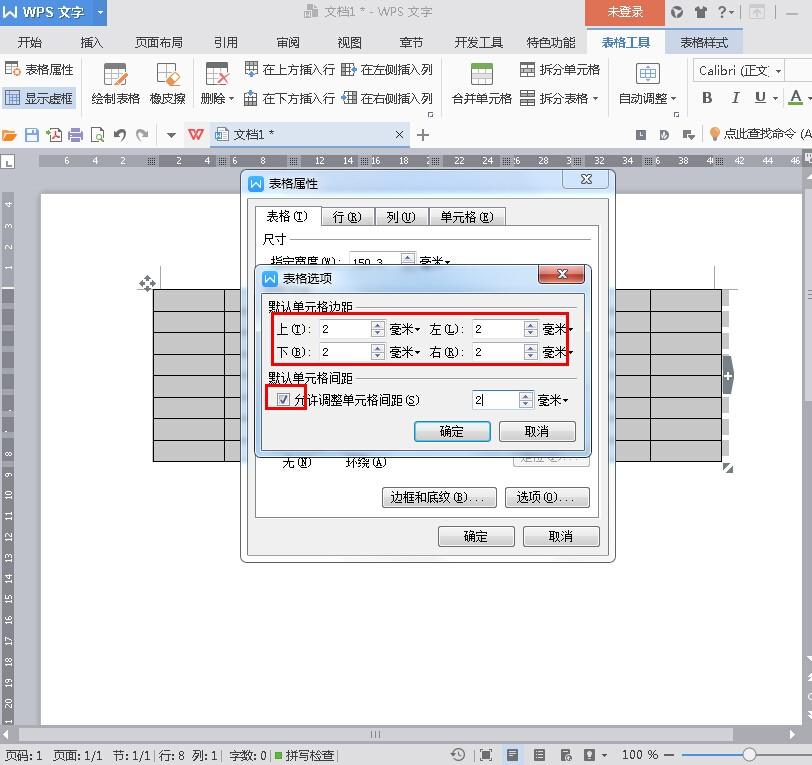This screenshot has width=812, height=765.
Task: Switch to the 页面布局 ribbon tab
Action: click(158, 42)
